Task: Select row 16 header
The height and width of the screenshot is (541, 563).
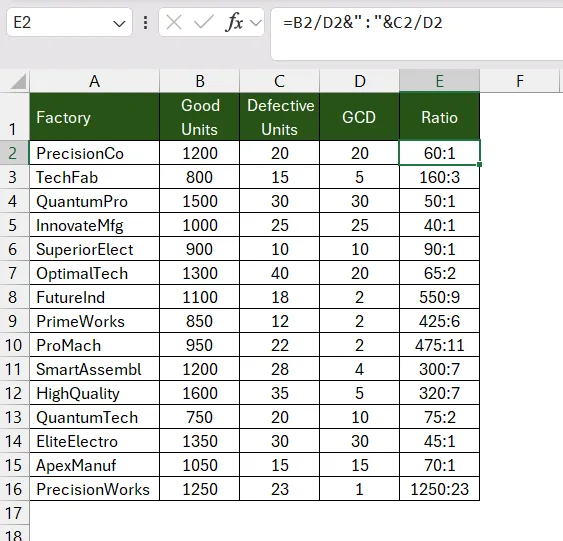Action: [13, 489]
